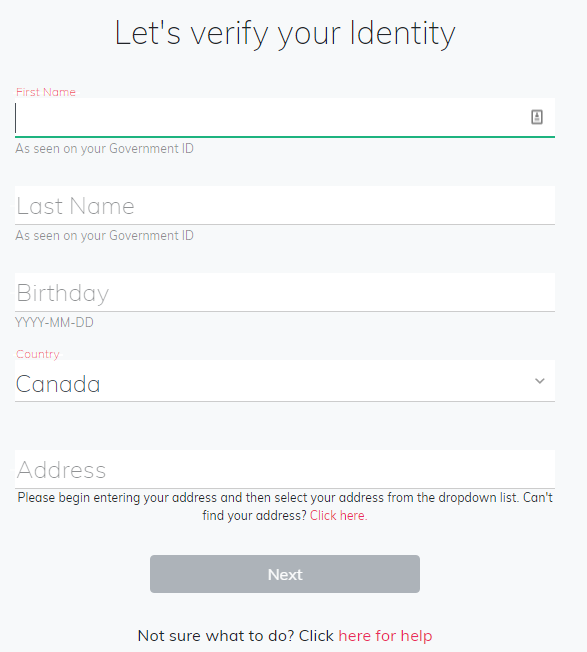The width and height of the screenshot is (587, 652).
Task: Click the Government ID hint below First Name
Action: tap(104, 148)
